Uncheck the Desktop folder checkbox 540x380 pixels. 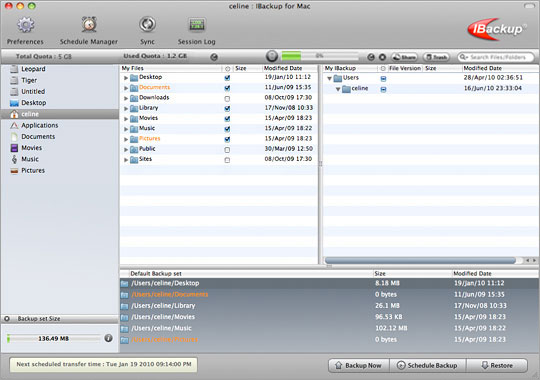(227, 78)
